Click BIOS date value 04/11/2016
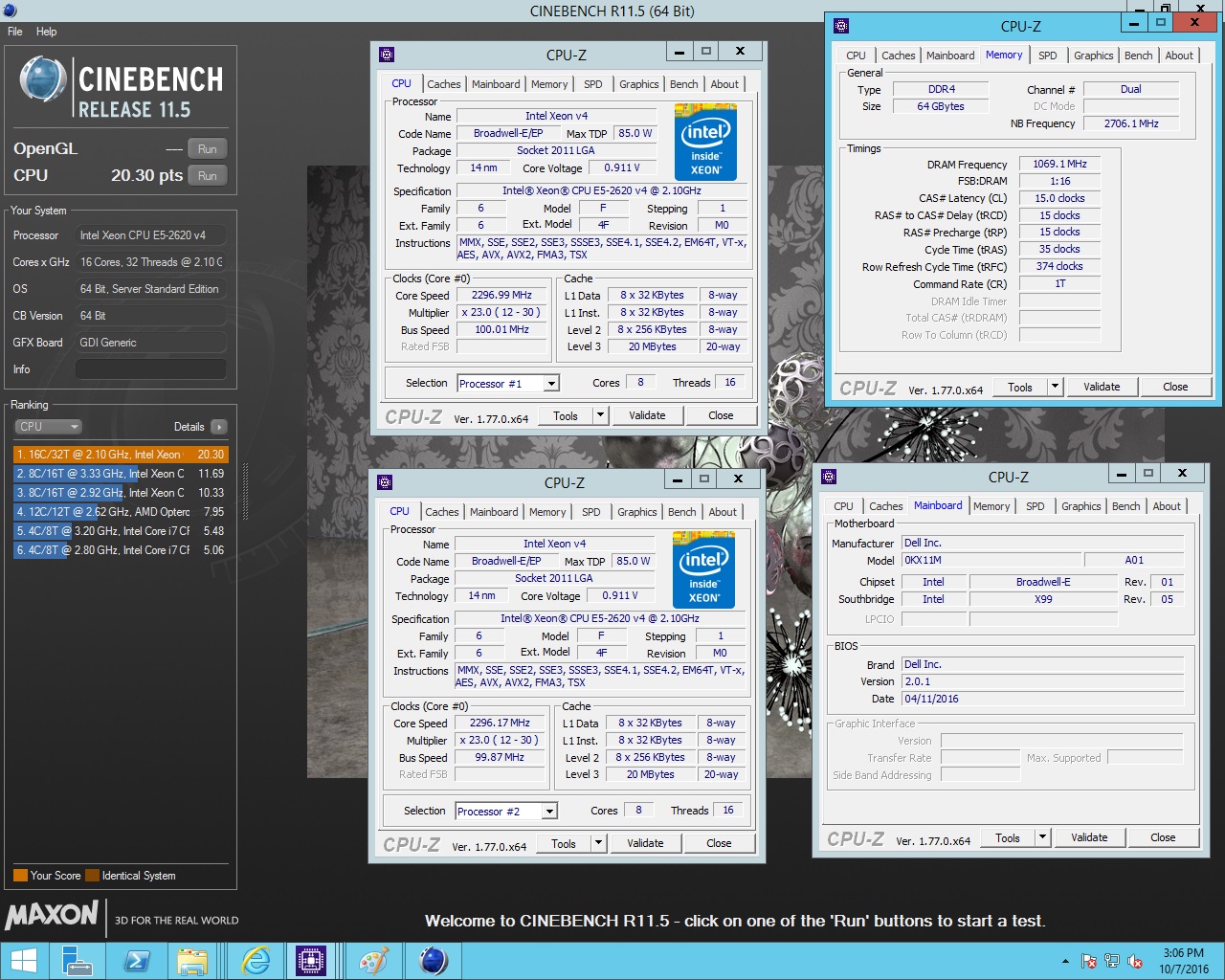Viewport: 1225px width, 980px height. 1043,699
